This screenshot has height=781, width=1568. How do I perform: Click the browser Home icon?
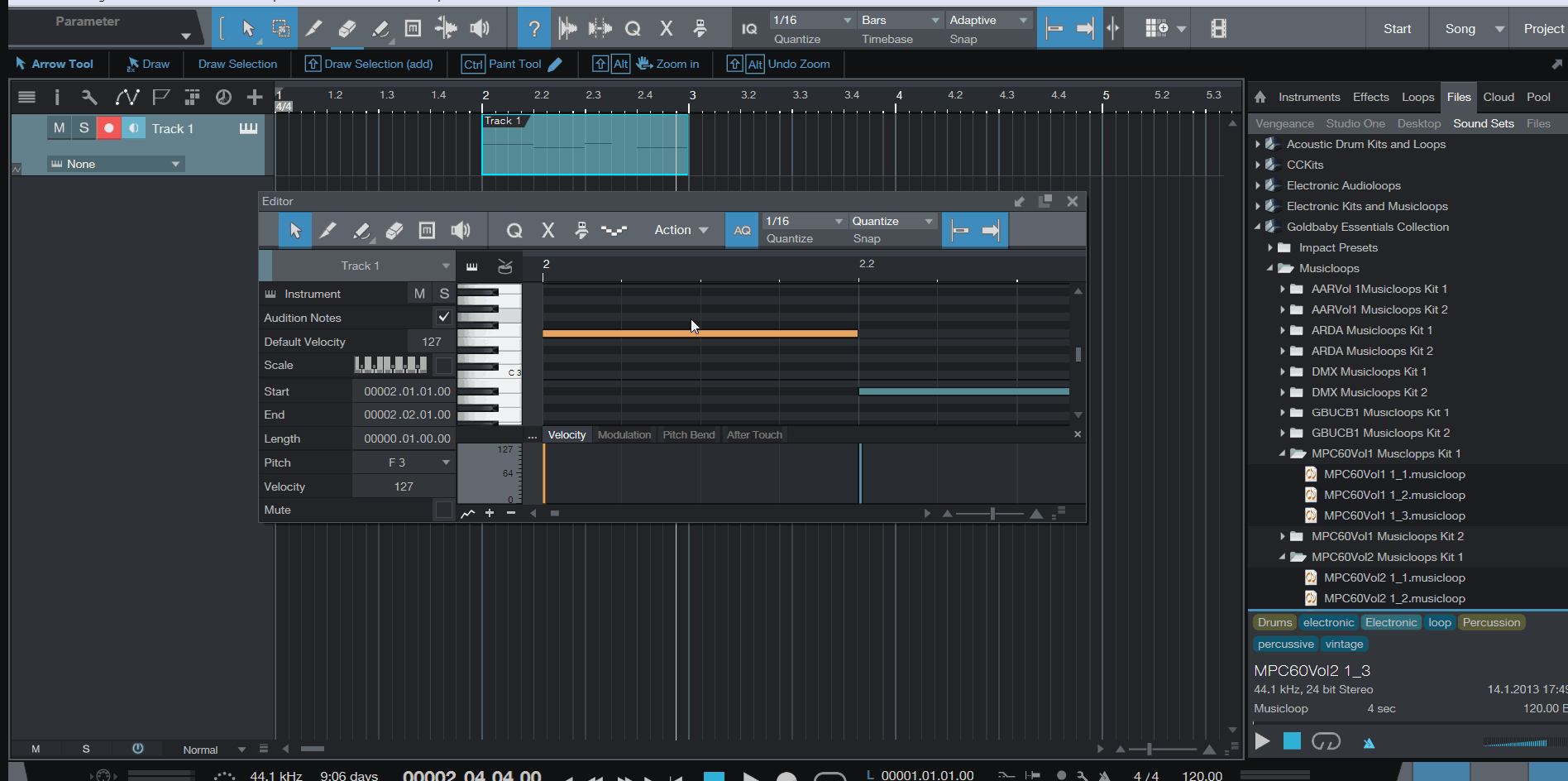tap(1260, 97)
